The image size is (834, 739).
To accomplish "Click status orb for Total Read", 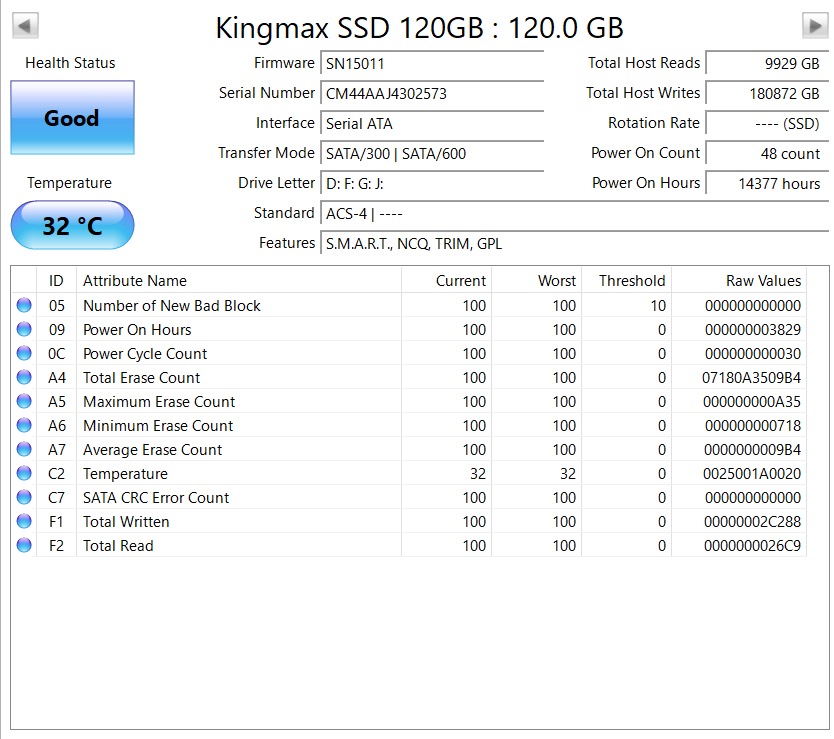I will (x=24, y=545).
